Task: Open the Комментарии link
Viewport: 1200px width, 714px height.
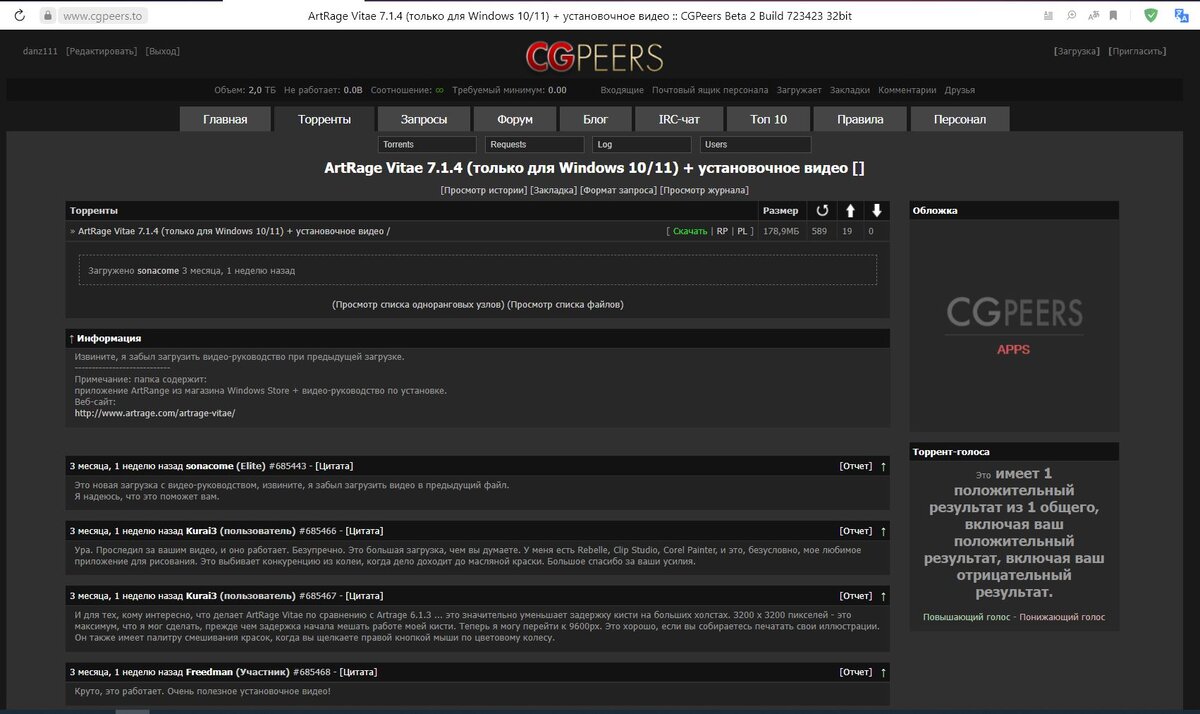Action: click(x=907, y=90)
